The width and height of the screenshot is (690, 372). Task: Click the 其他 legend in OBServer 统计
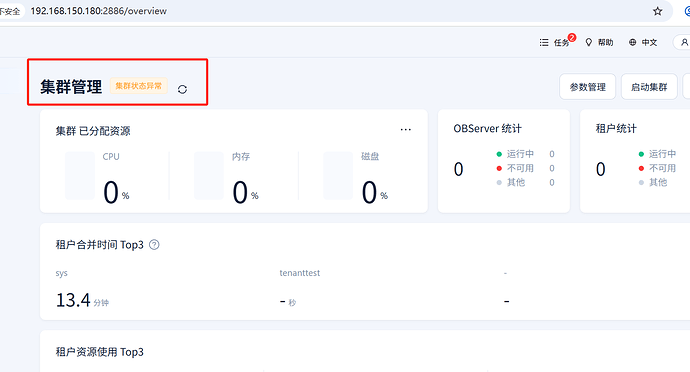point(511,182)
